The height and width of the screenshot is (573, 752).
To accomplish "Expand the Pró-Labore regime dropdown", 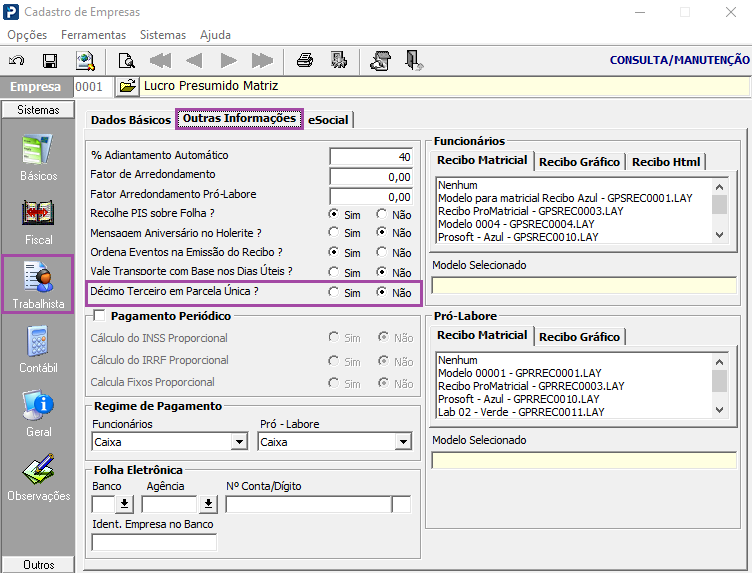I will click(403, 442).
